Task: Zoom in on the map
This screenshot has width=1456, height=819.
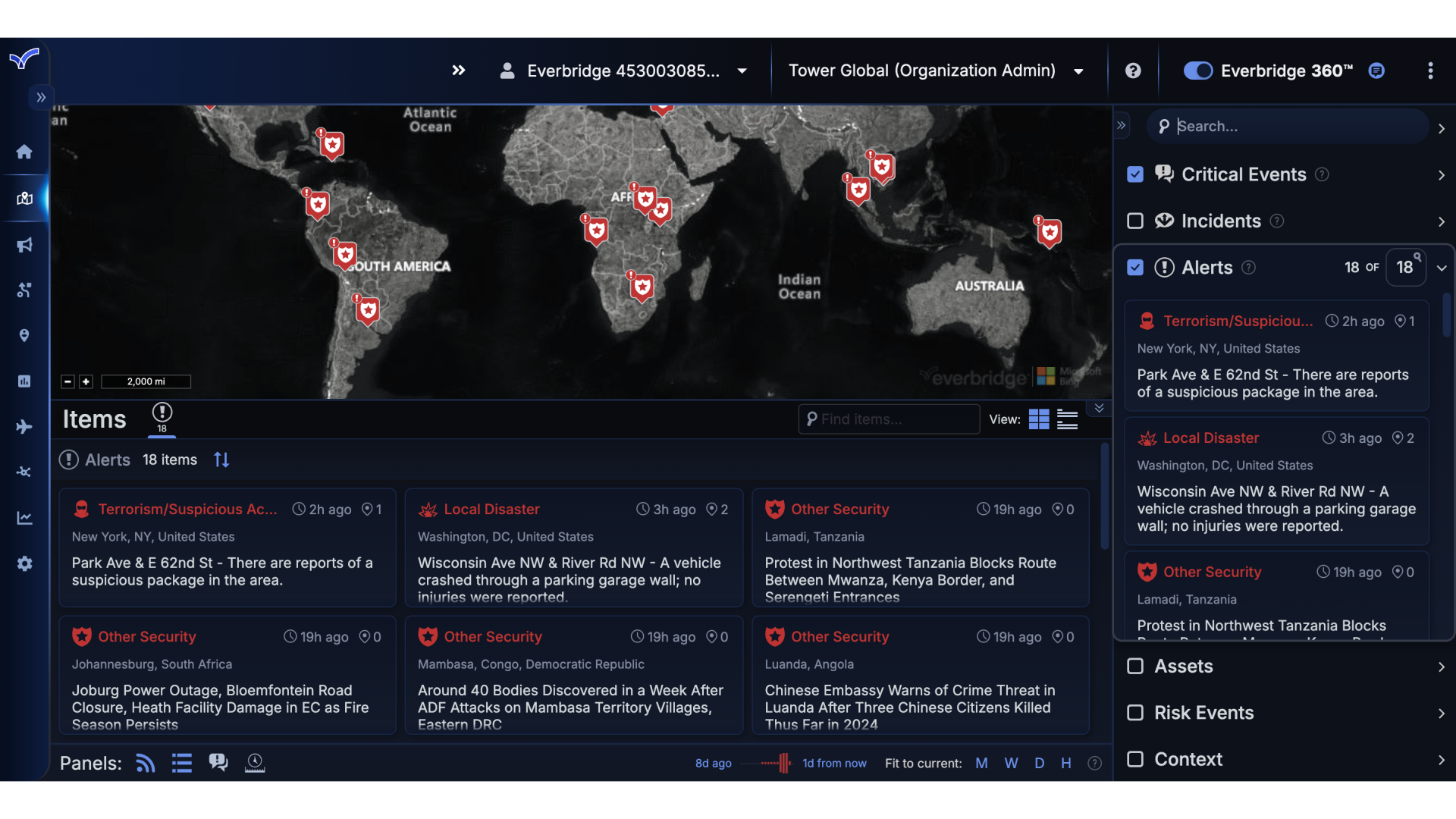Action: pyautogui.click(x=86, y=381)
